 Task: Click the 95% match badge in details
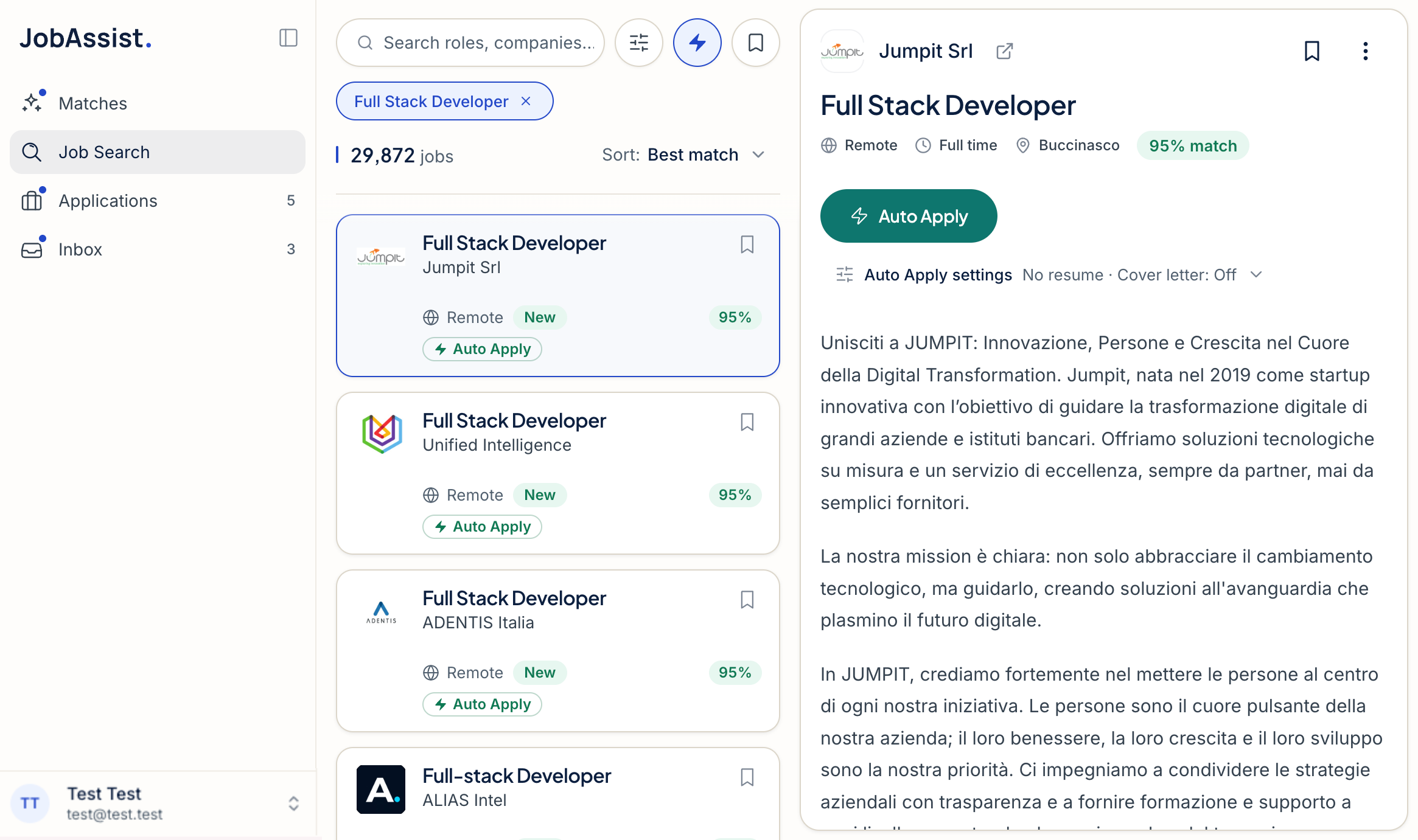tap(1193, 146)
